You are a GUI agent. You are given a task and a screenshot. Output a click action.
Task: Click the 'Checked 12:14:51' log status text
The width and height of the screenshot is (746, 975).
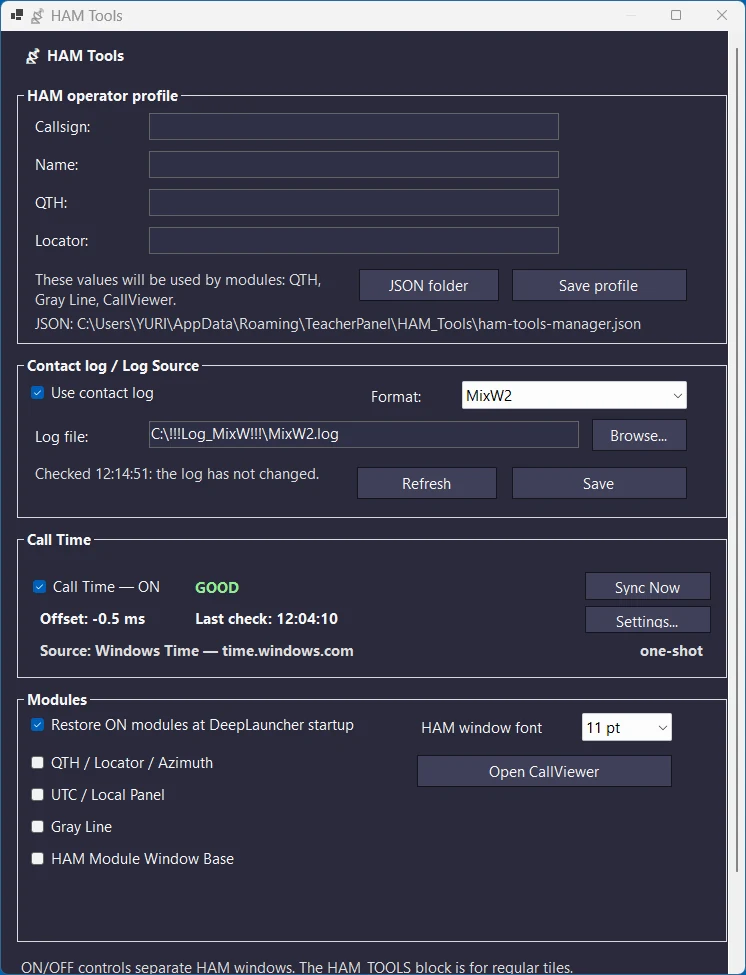pos(177,474)
